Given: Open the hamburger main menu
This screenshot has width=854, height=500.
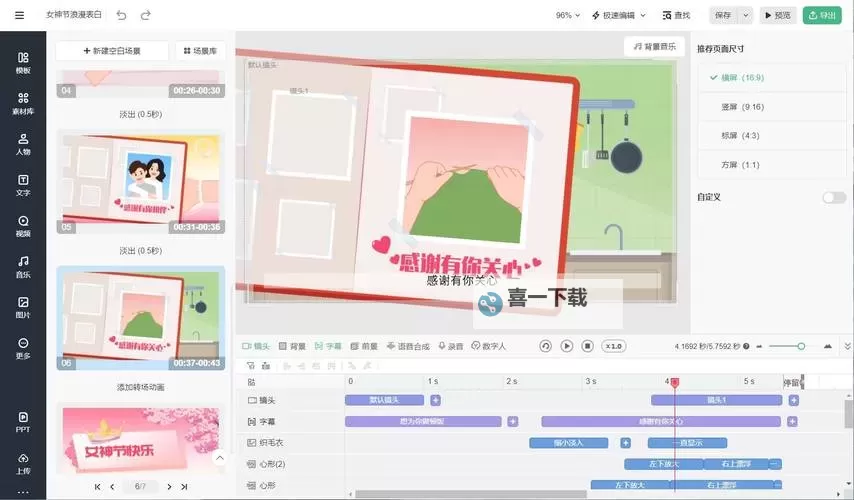Looking at the screenshot, I should pos(20,15).
